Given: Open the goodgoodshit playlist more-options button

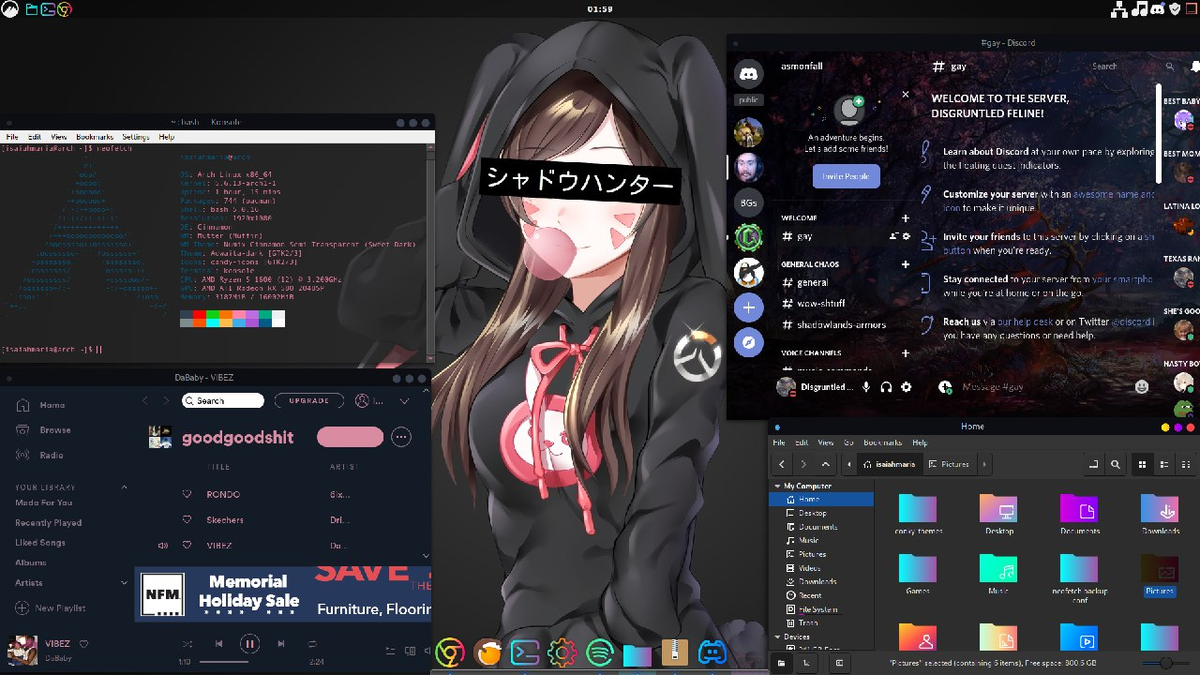Looking at the screenshot, I should [401, 437].
